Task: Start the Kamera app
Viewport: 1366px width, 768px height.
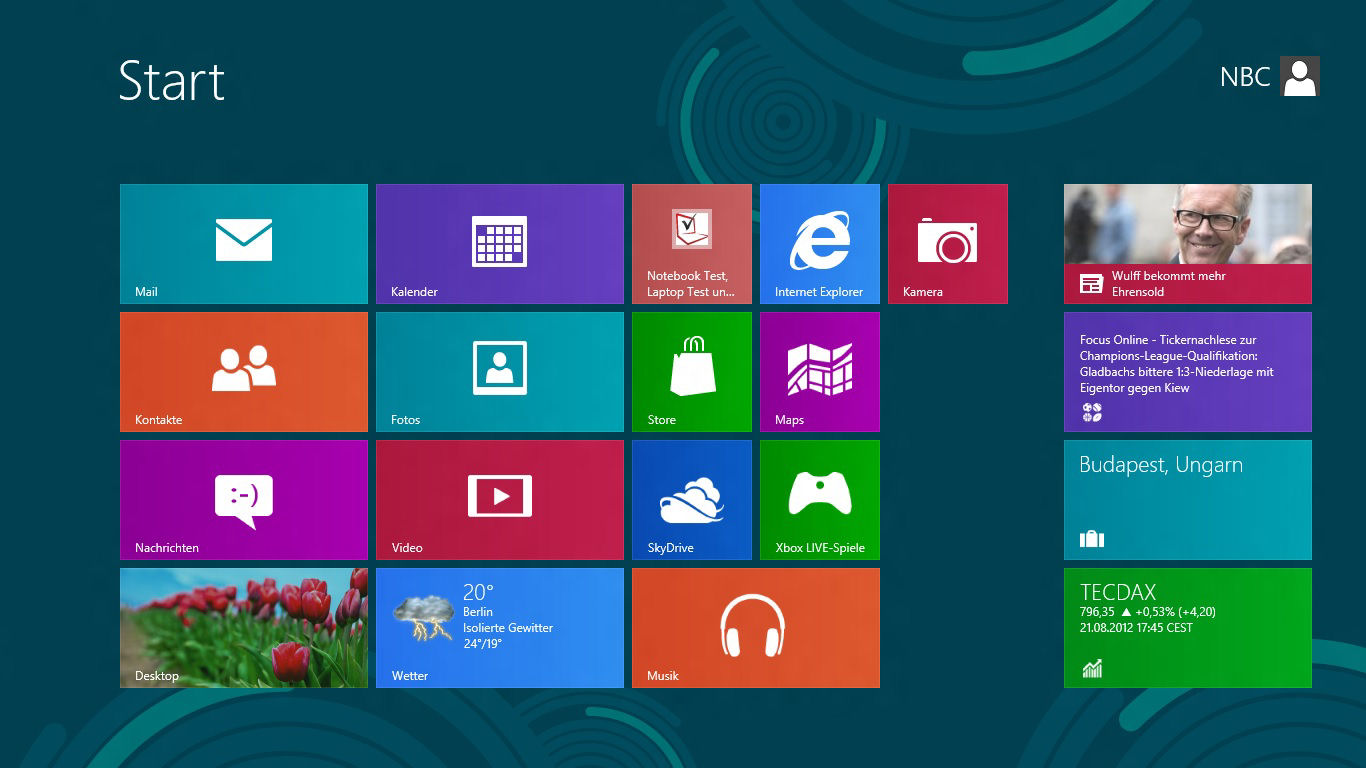Action: click(x=947, y=243)
